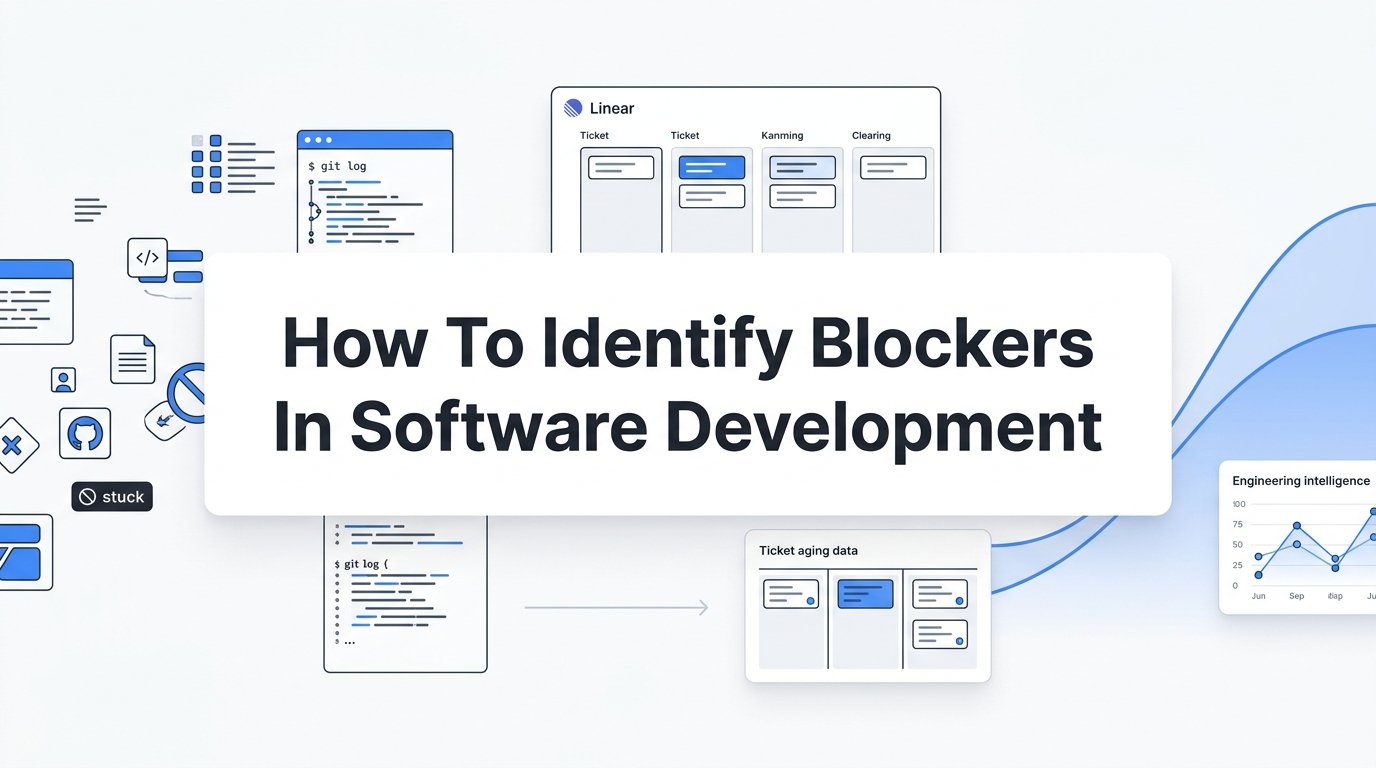Click the Ticket aging data title
This screenshot has height=768, width=1376.
pyautogui.click(x=808, y=551)
